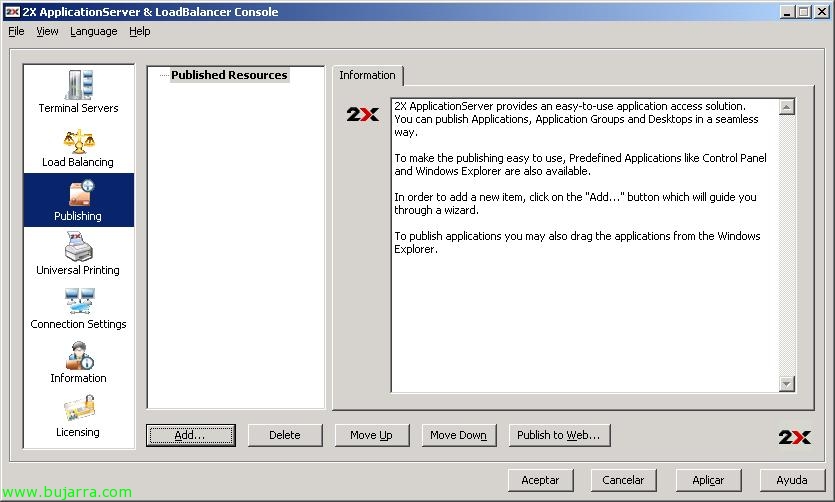Open the Information person icon in sidebar
The height and width of the screenshot is (502, 835).
click(x=79, y=355)
